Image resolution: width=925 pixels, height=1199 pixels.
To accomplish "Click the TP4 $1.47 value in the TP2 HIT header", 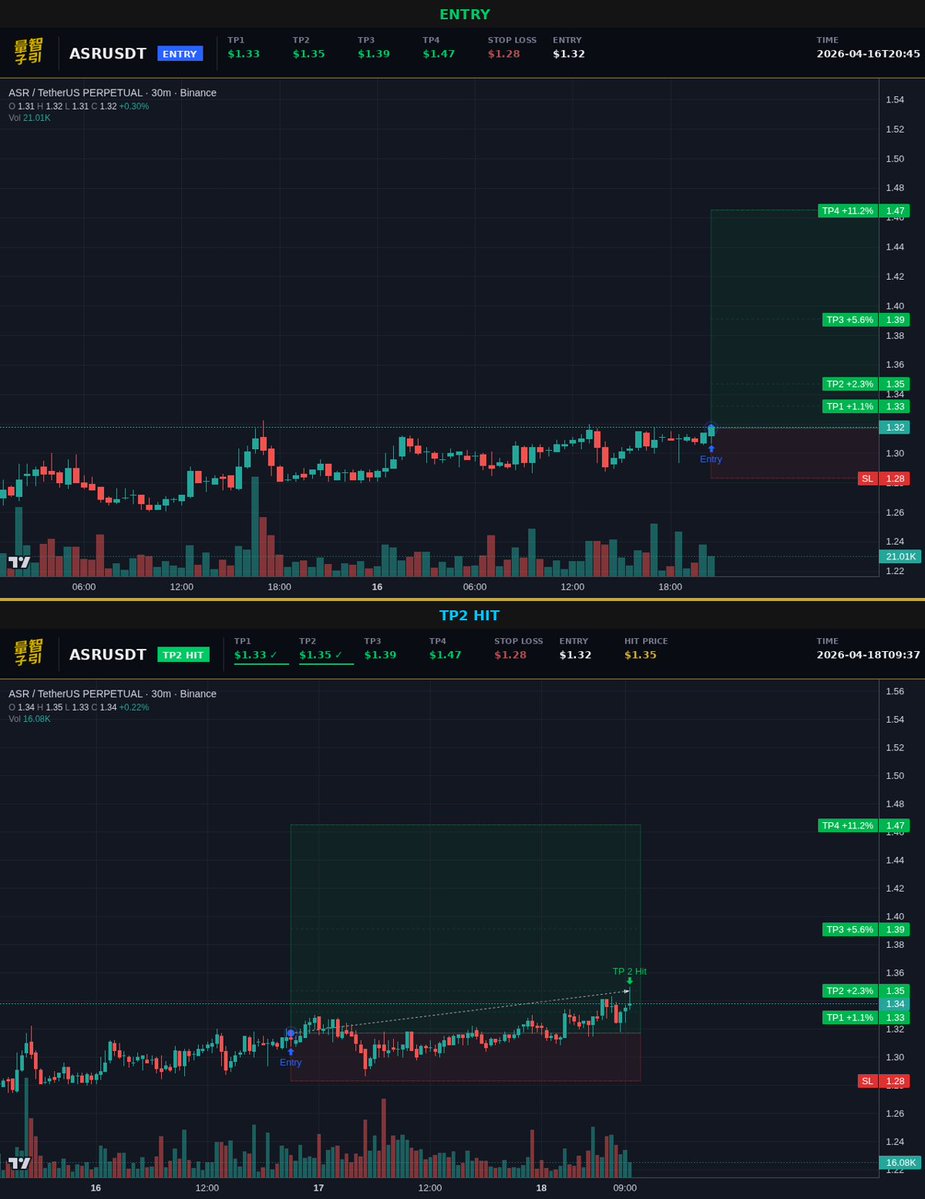I will [445, 655].
